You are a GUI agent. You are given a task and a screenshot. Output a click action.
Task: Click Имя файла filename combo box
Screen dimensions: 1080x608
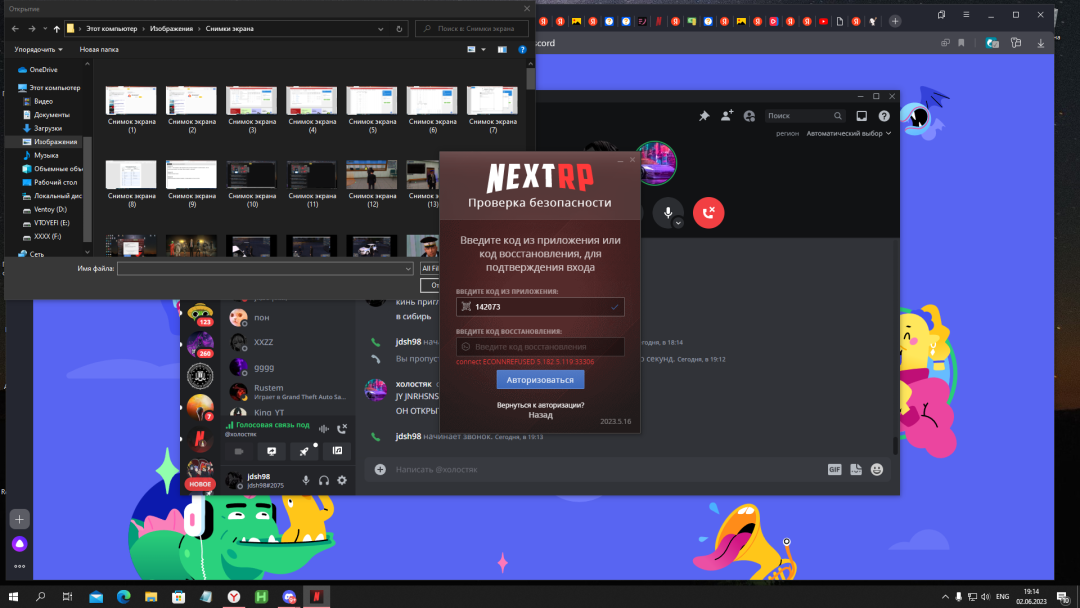265,269
